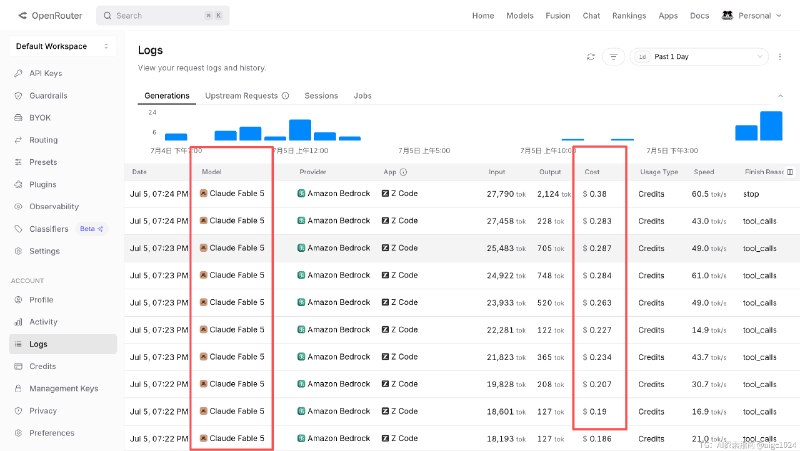
Task: Expand the Personal account menu chevron
Action: pyautogui.click(x=779, y=16)
